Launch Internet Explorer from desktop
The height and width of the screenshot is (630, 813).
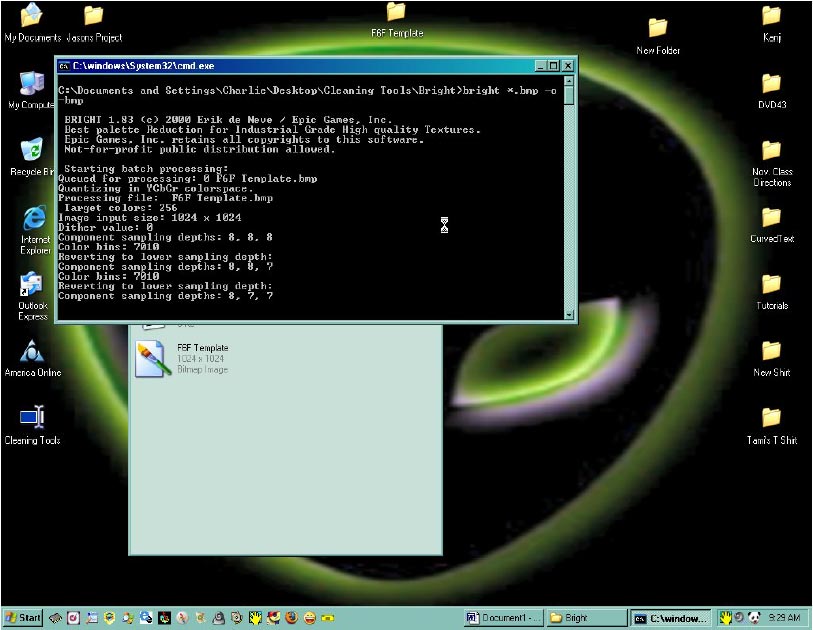point(34,218)
